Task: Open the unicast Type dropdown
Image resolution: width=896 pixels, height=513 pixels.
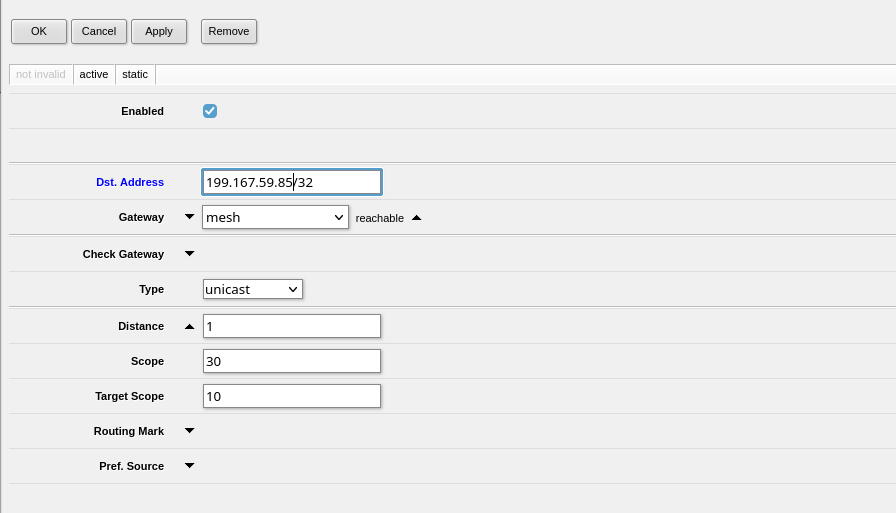Action: click(253, 289)
